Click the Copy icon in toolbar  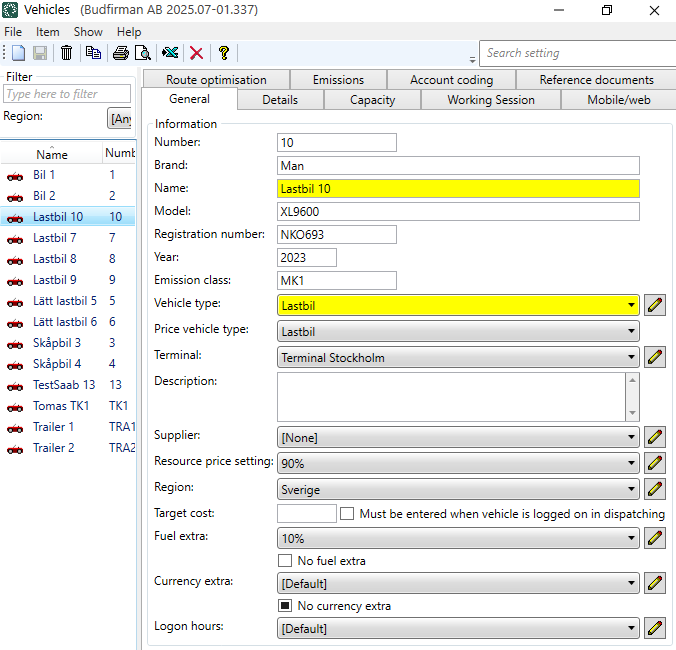[x=93, y=53]
